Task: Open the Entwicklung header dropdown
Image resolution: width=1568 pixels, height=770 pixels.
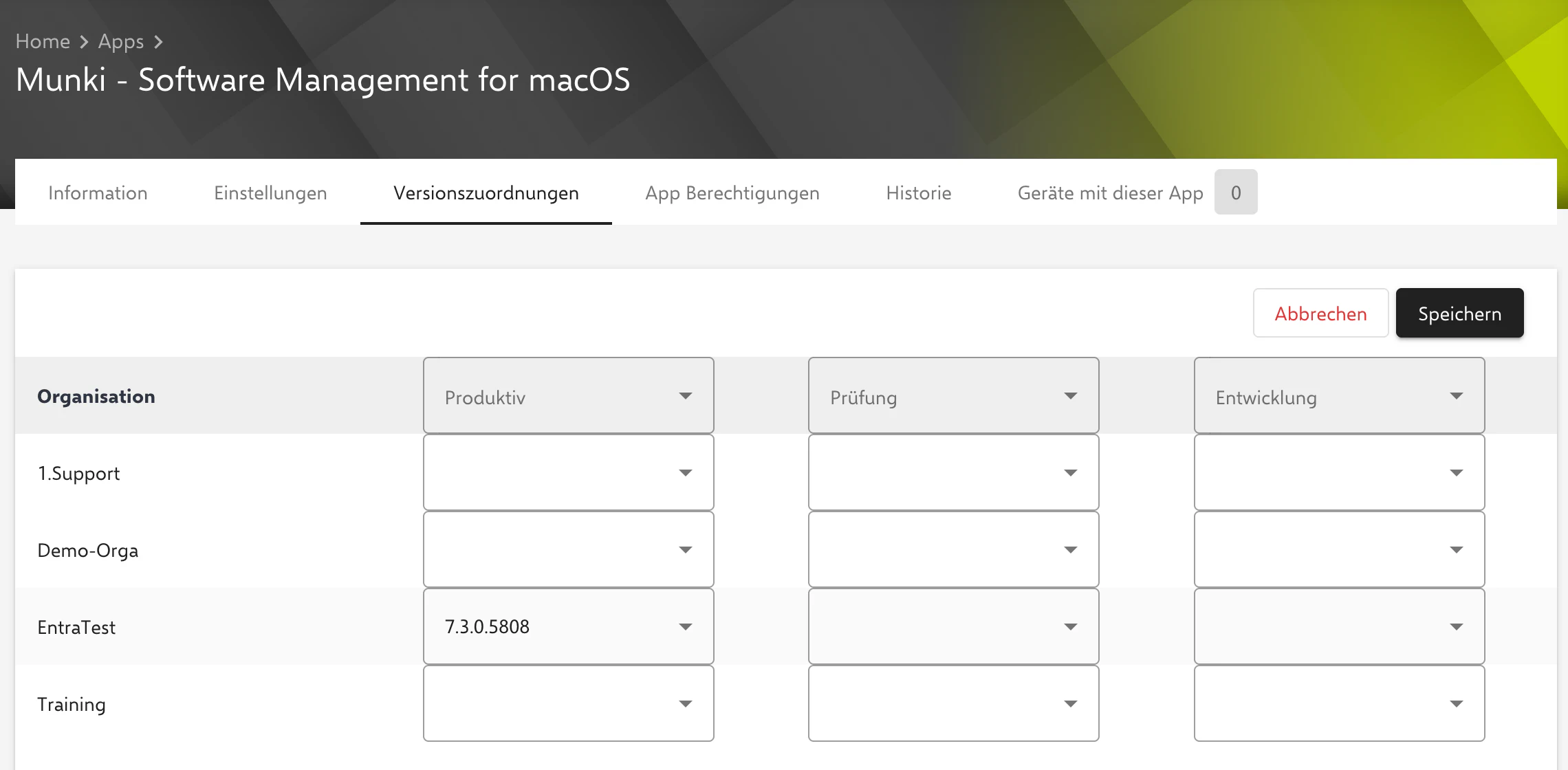Action: pos(1340,395)
